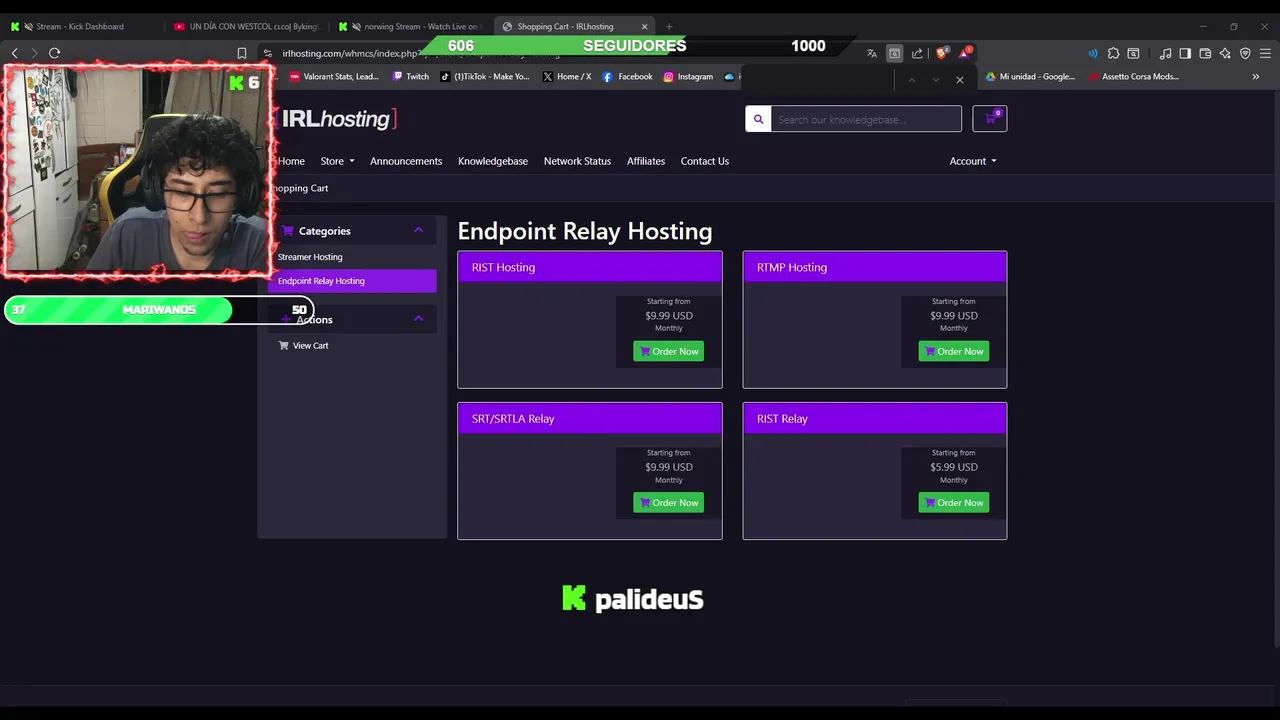The height and width of the screenshot is (720, 1280).
Task: Open the Brave translate page icon
Action: coord(872,53)
